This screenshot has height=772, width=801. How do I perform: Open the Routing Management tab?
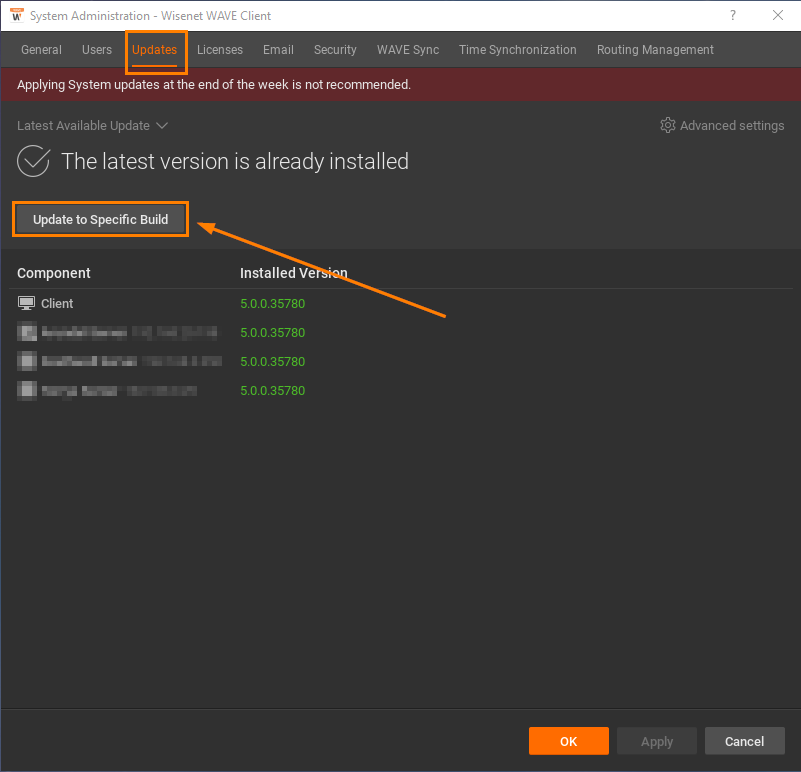pyautogui.click(x=655, y=50)
